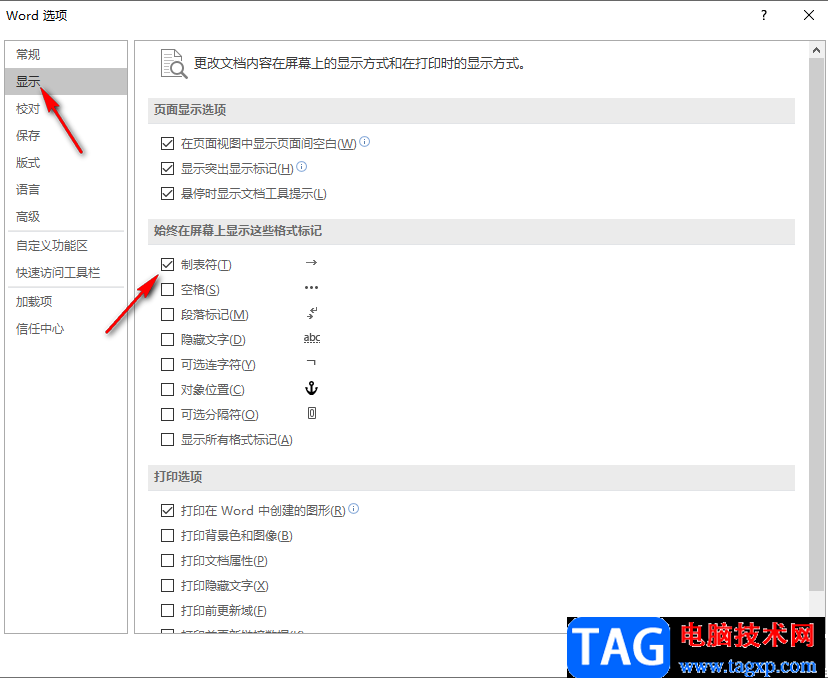Close the Word 选项 dialog
Viewport: 828px width, 678px height.
[808, 15]
